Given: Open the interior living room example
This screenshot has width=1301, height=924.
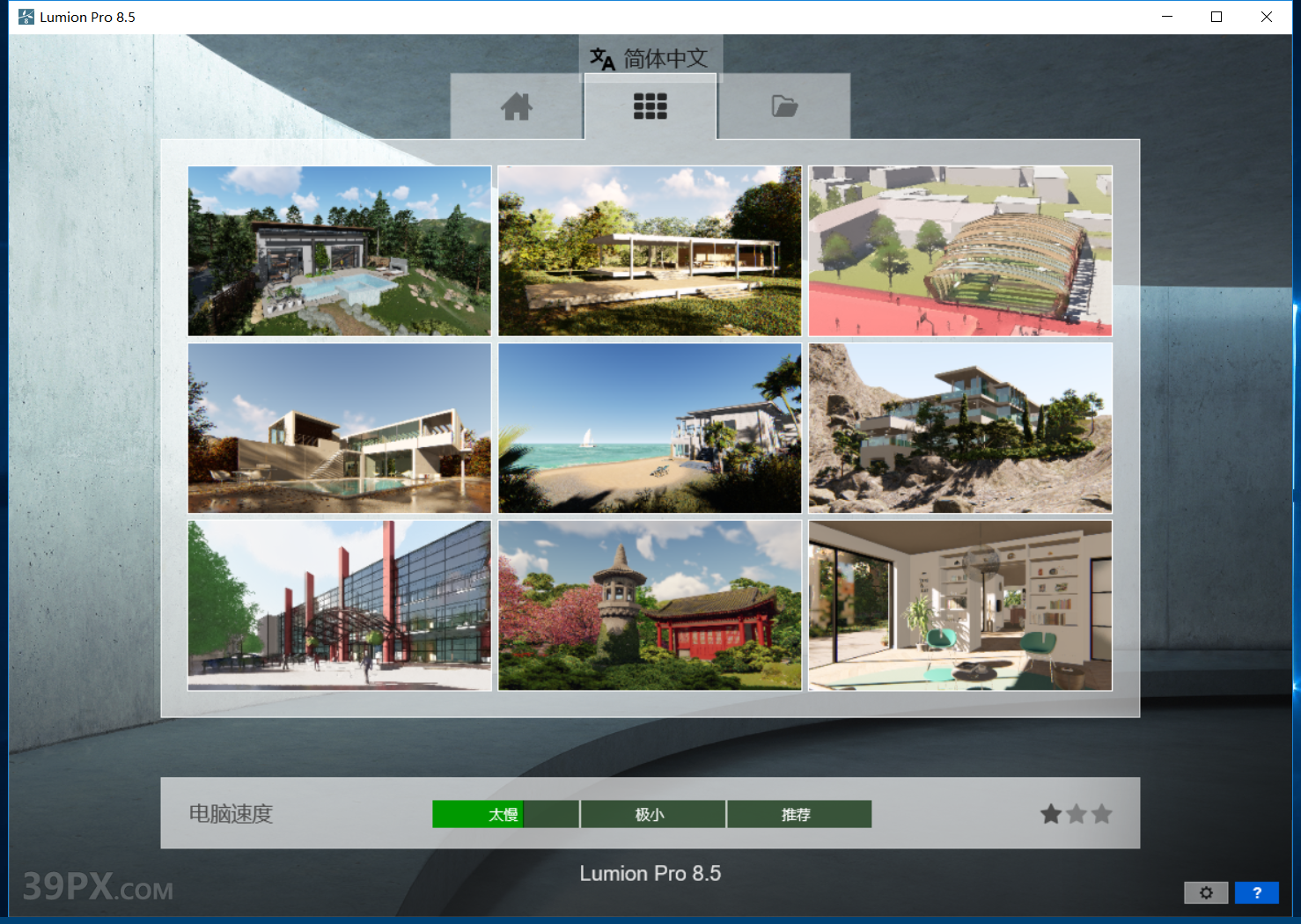Looking at the screenshot, I should click(x=960, y=605).
